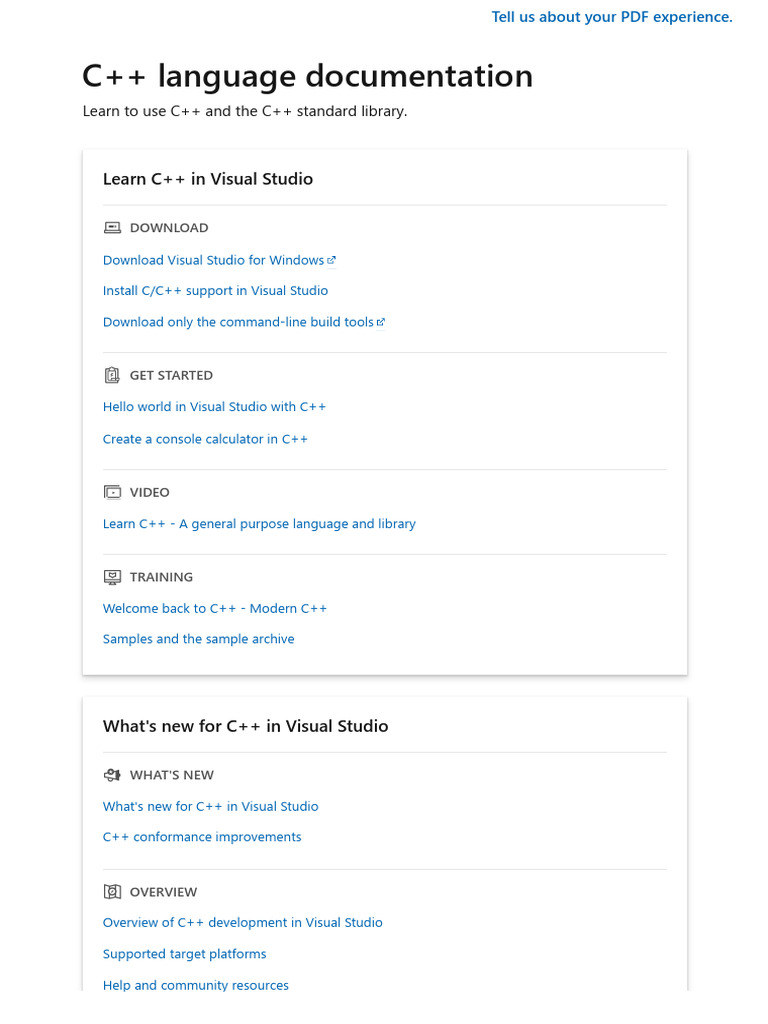Click the Get Started section icon
This screenshot has width=768, height=1024.
tap(112, 376)
